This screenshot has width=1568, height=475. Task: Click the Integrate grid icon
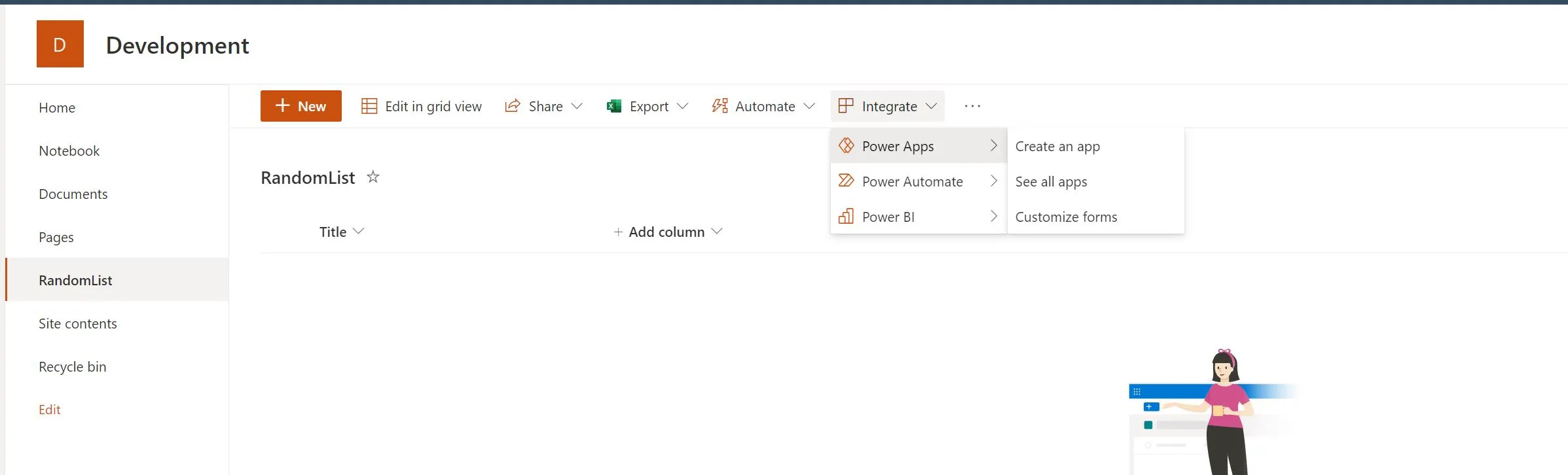845,105
